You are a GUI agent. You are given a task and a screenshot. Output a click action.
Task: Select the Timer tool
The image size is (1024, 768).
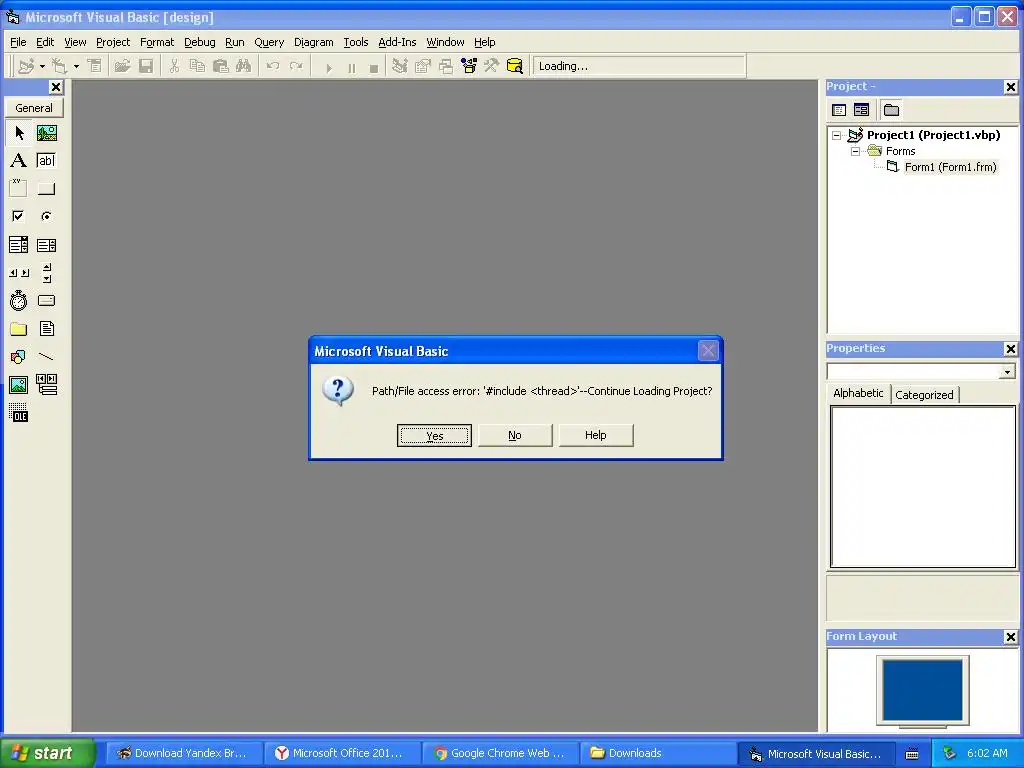(x=19, y=300)
